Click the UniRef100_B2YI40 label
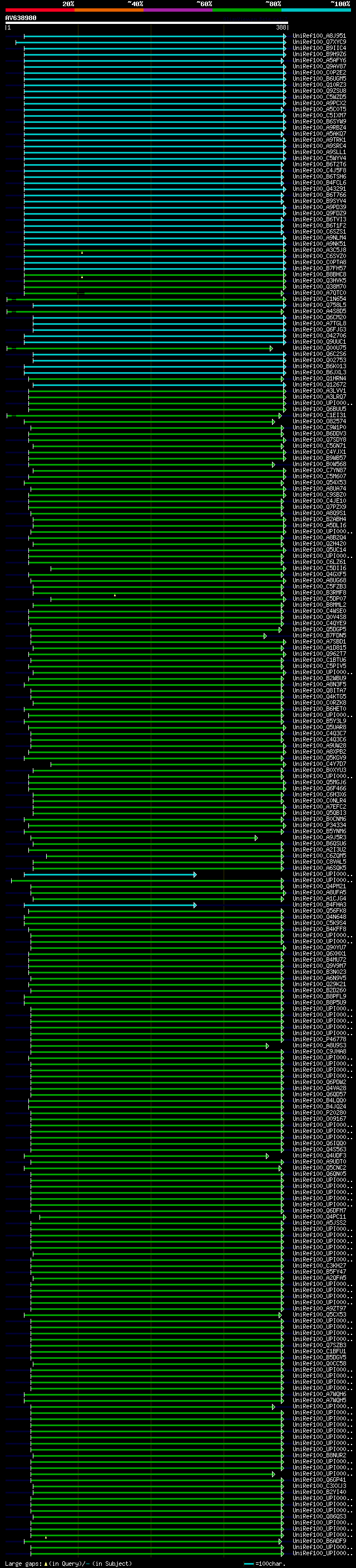The image size is (356, 1568). click(x=319, y=1492)
